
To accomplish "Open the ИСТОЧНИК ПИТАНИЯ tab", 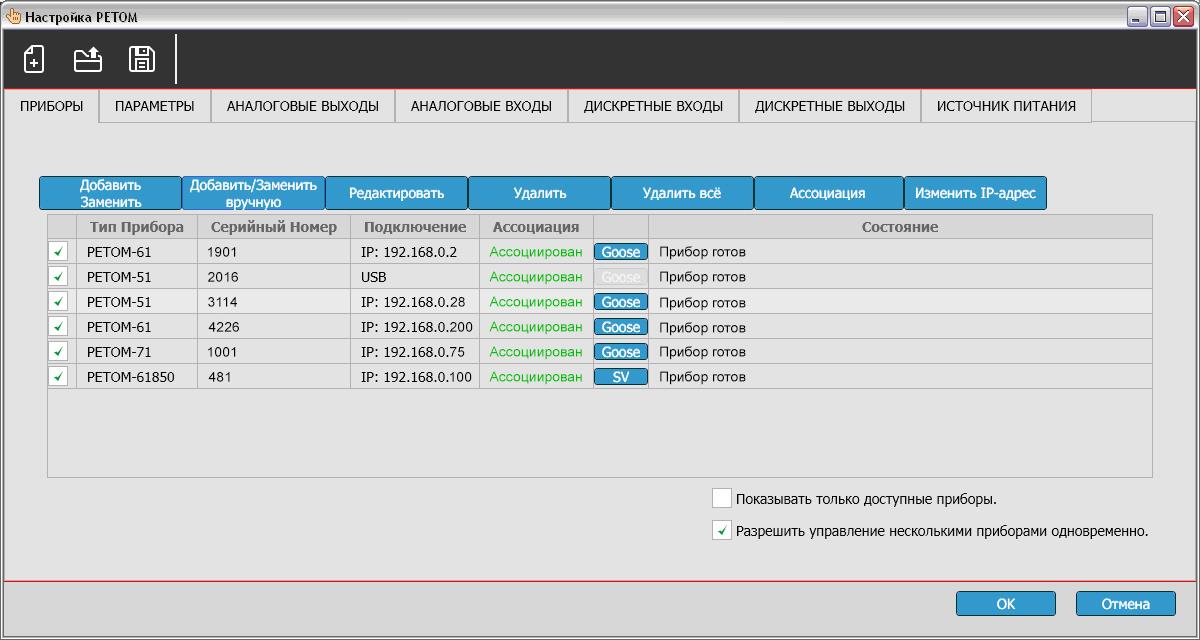I will (x=1006, y=106).
